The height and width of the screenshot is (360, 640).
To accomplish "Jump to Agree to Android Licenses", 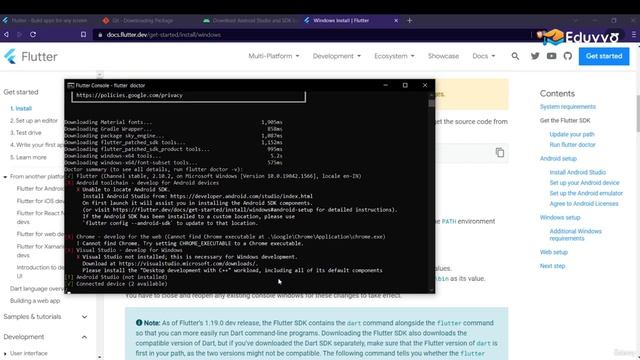I will 584,204.
